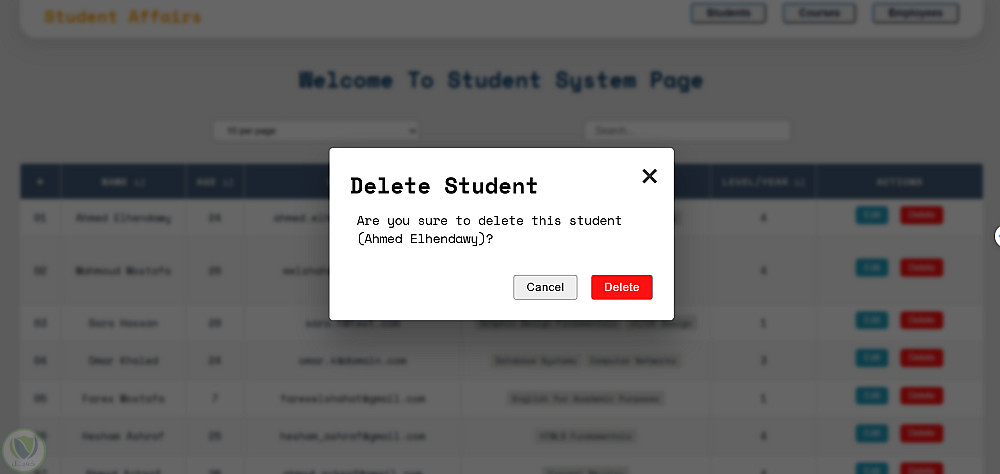Sort the table by Age column
The image size is (1000, 474).
point(214,183)
